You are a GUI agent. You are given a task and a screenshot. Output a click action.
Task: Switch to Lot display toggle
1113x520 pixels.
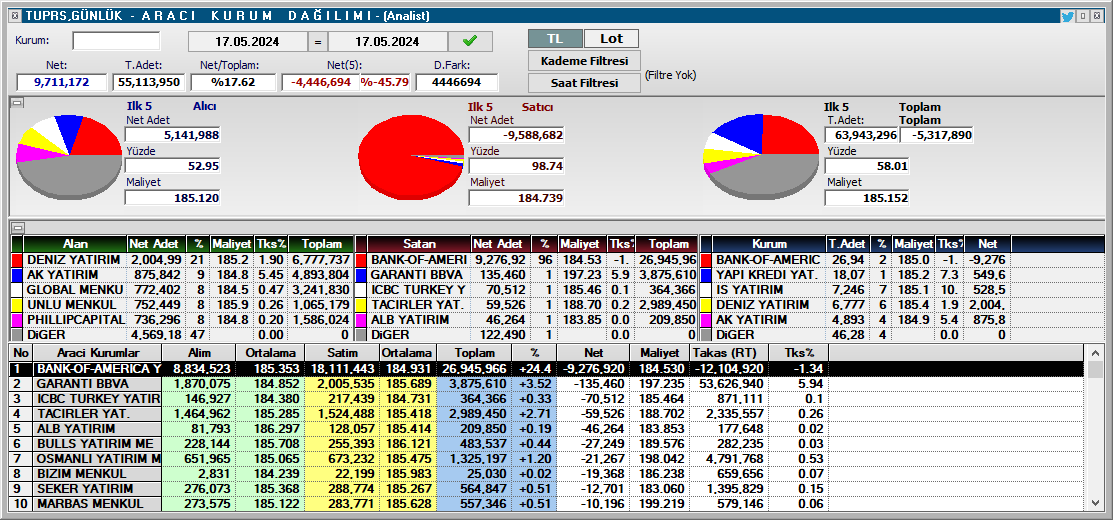click(x=611, y=39)
